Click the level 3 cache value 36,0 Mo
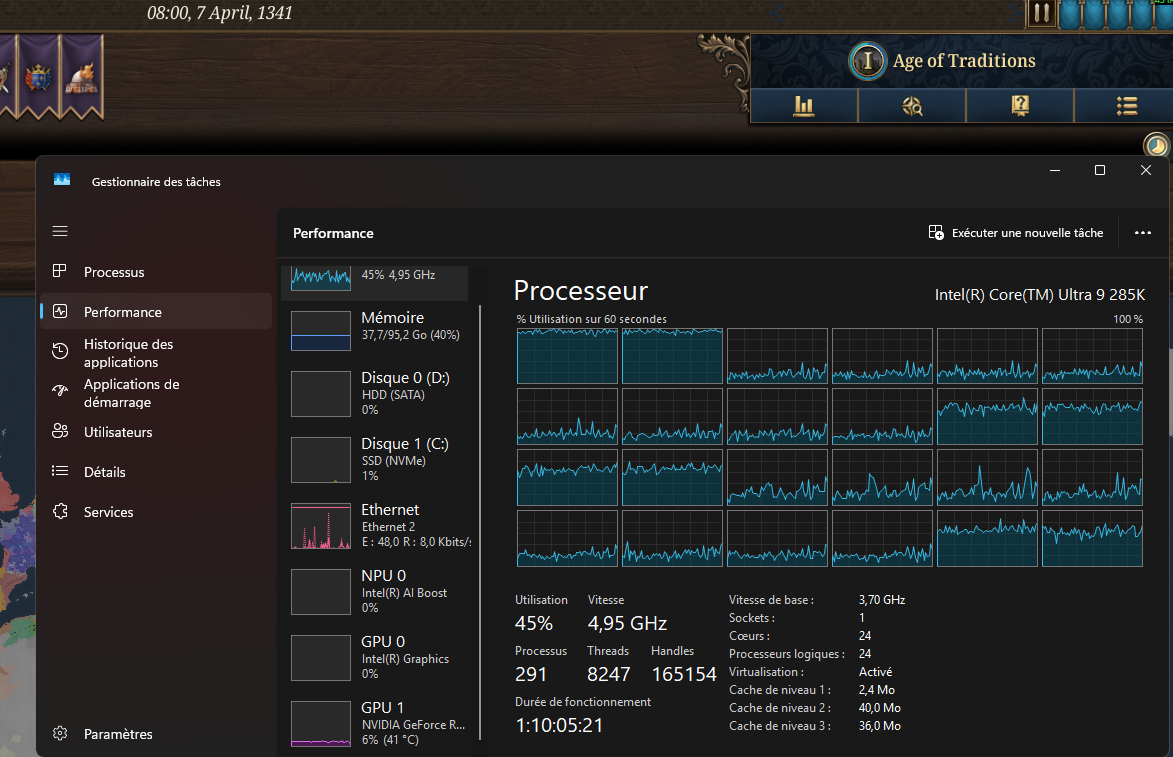 [880, 726]
